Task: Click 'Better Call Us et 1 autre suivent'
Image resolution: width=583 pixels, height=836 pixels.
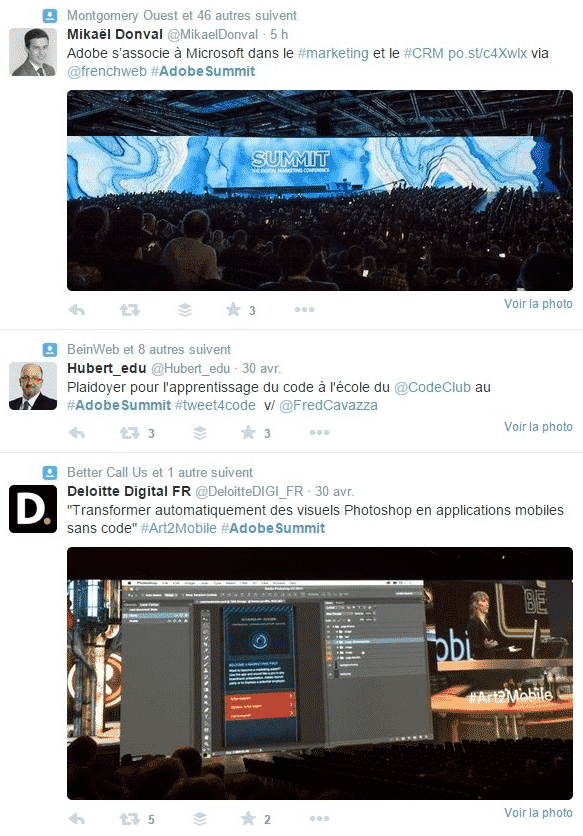Action: click(x=160, y=472)
